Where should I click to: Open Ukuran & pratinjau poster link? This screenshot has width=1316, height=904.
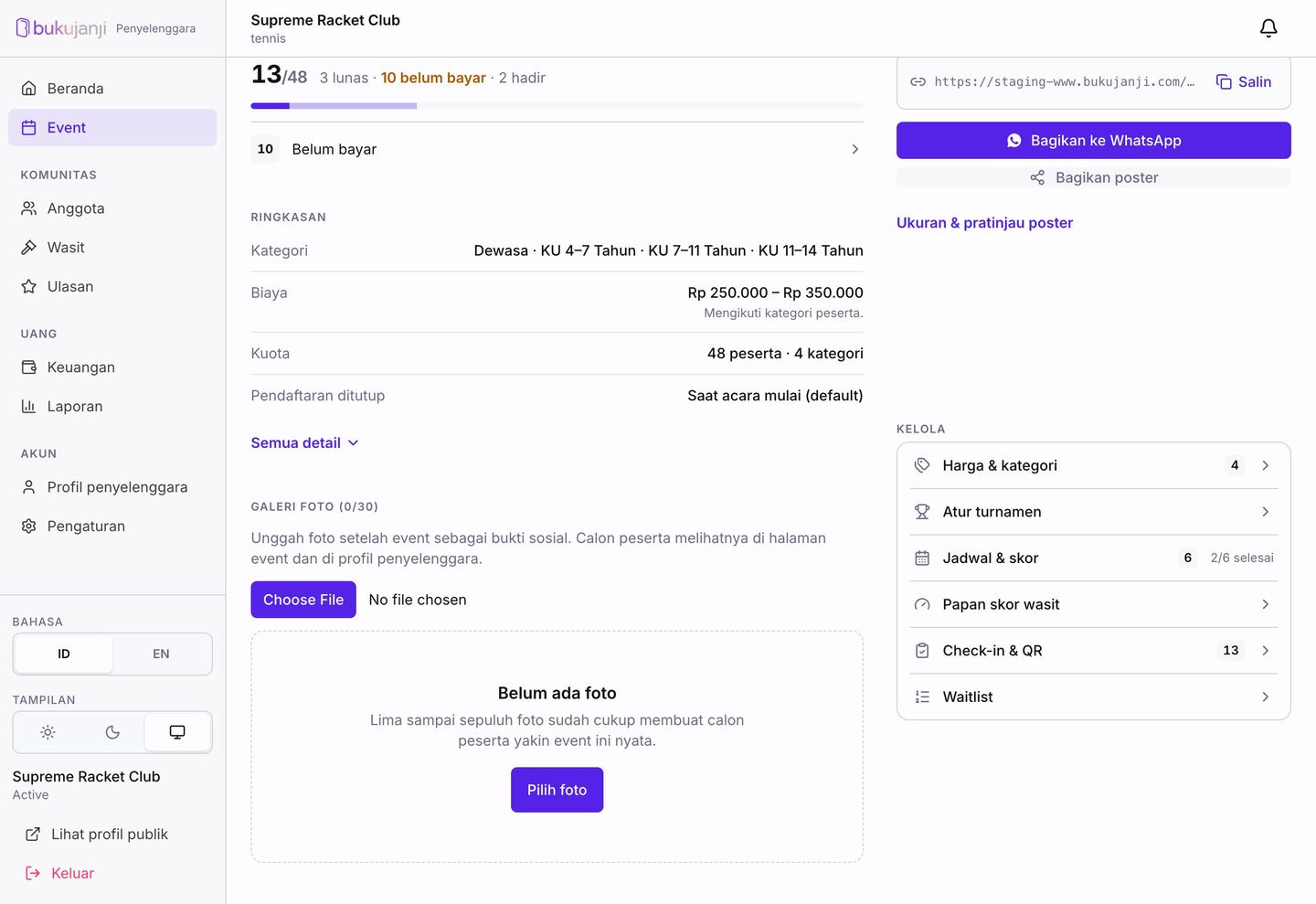984,223
